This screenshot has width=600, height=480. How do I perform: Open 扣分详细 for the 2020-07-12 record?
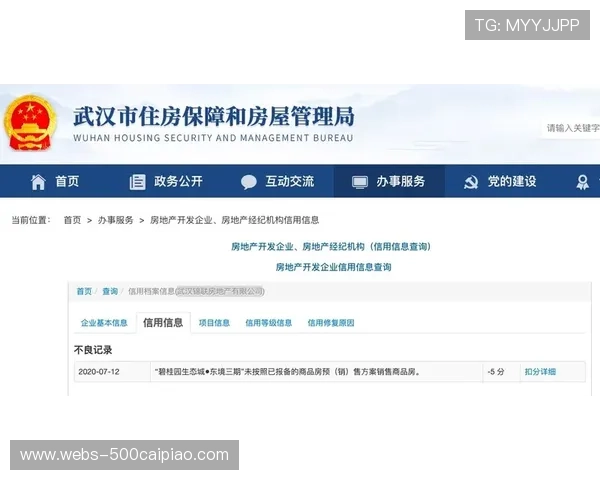click(x=540, y=372)
